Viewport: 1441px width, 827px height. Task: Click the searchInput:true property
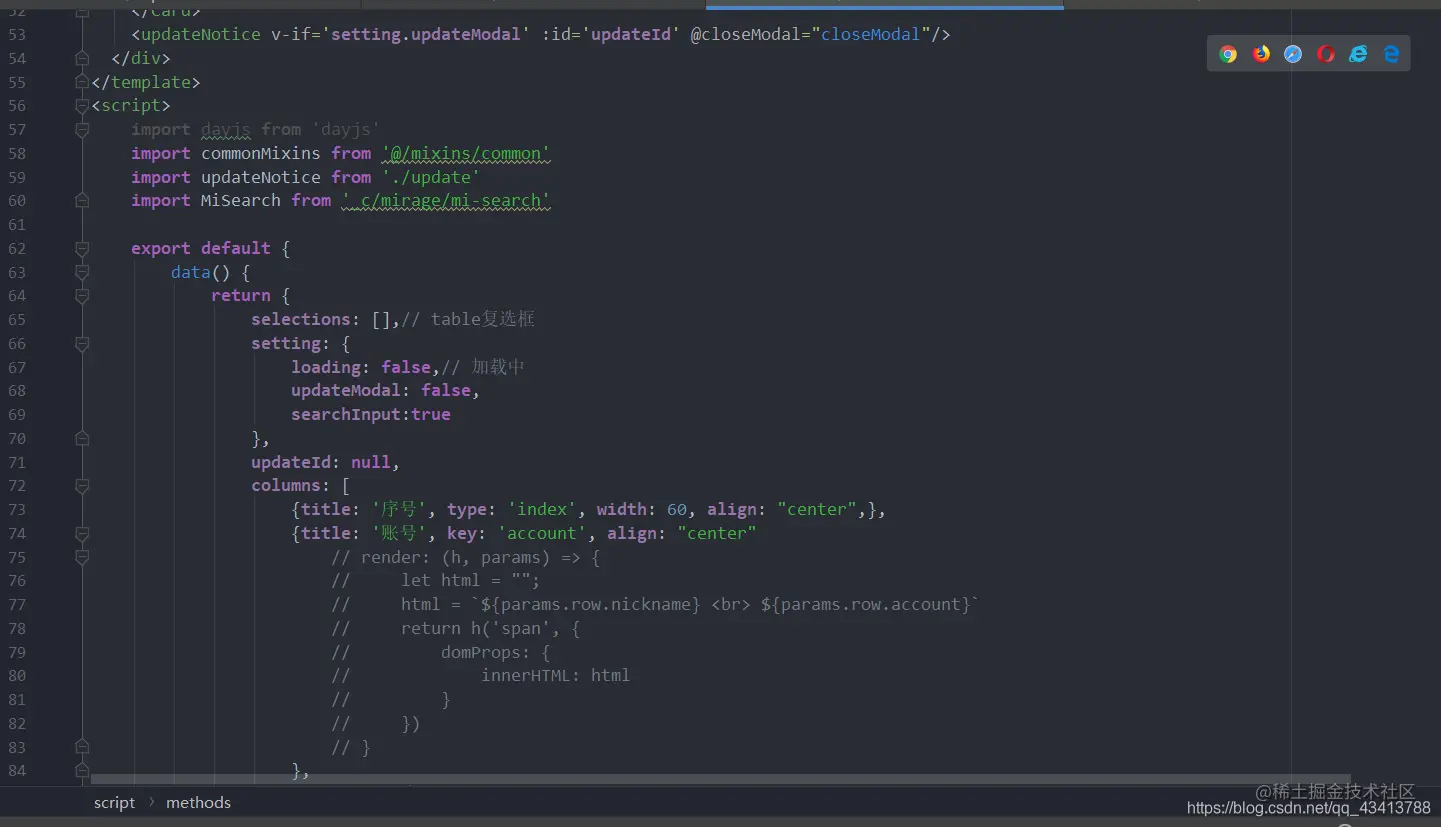[371, 414]
